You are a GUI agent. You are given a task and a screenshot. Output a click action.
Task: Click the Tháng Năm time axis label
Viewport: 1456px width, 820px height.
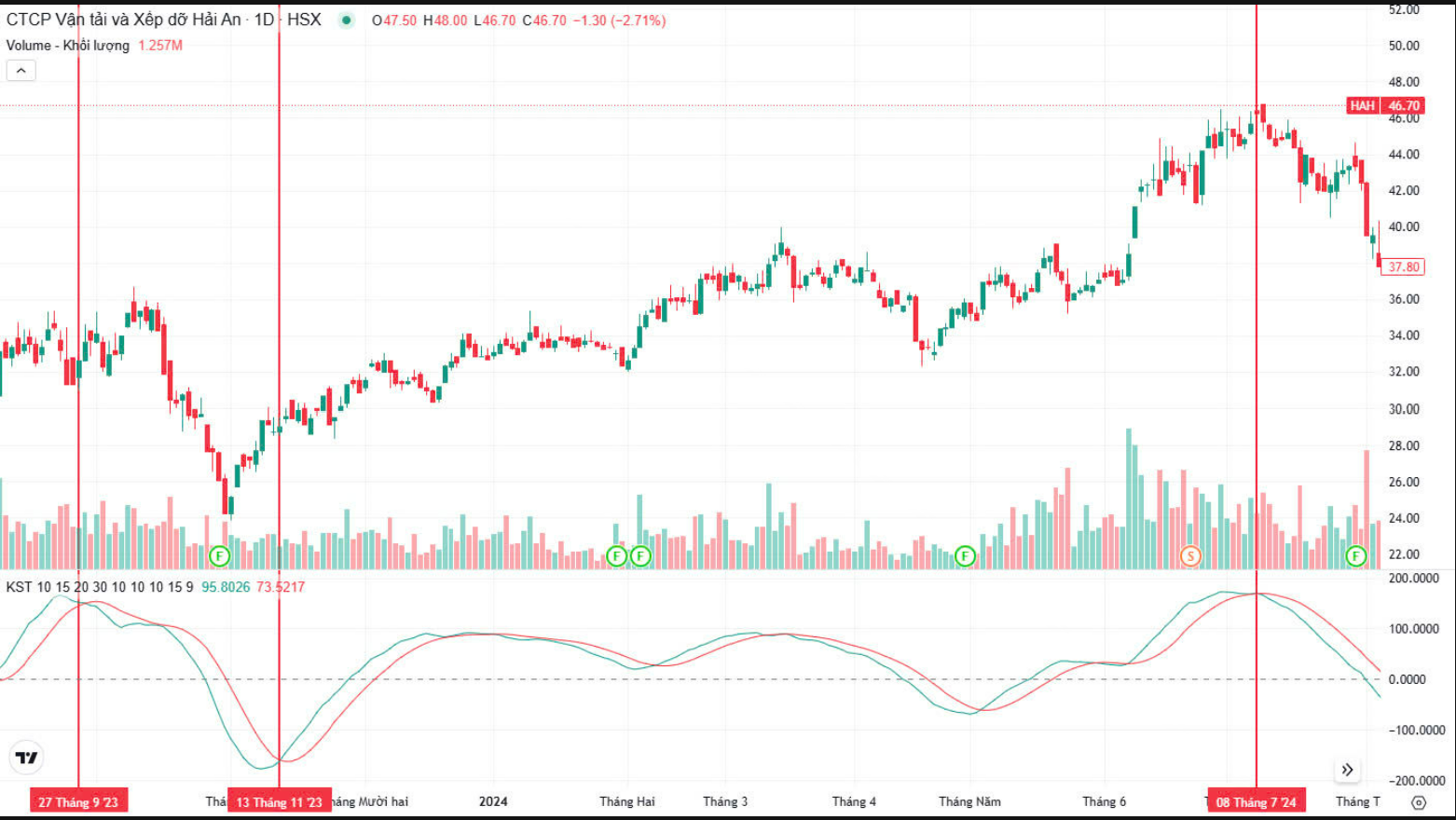[x=969, y=801]
